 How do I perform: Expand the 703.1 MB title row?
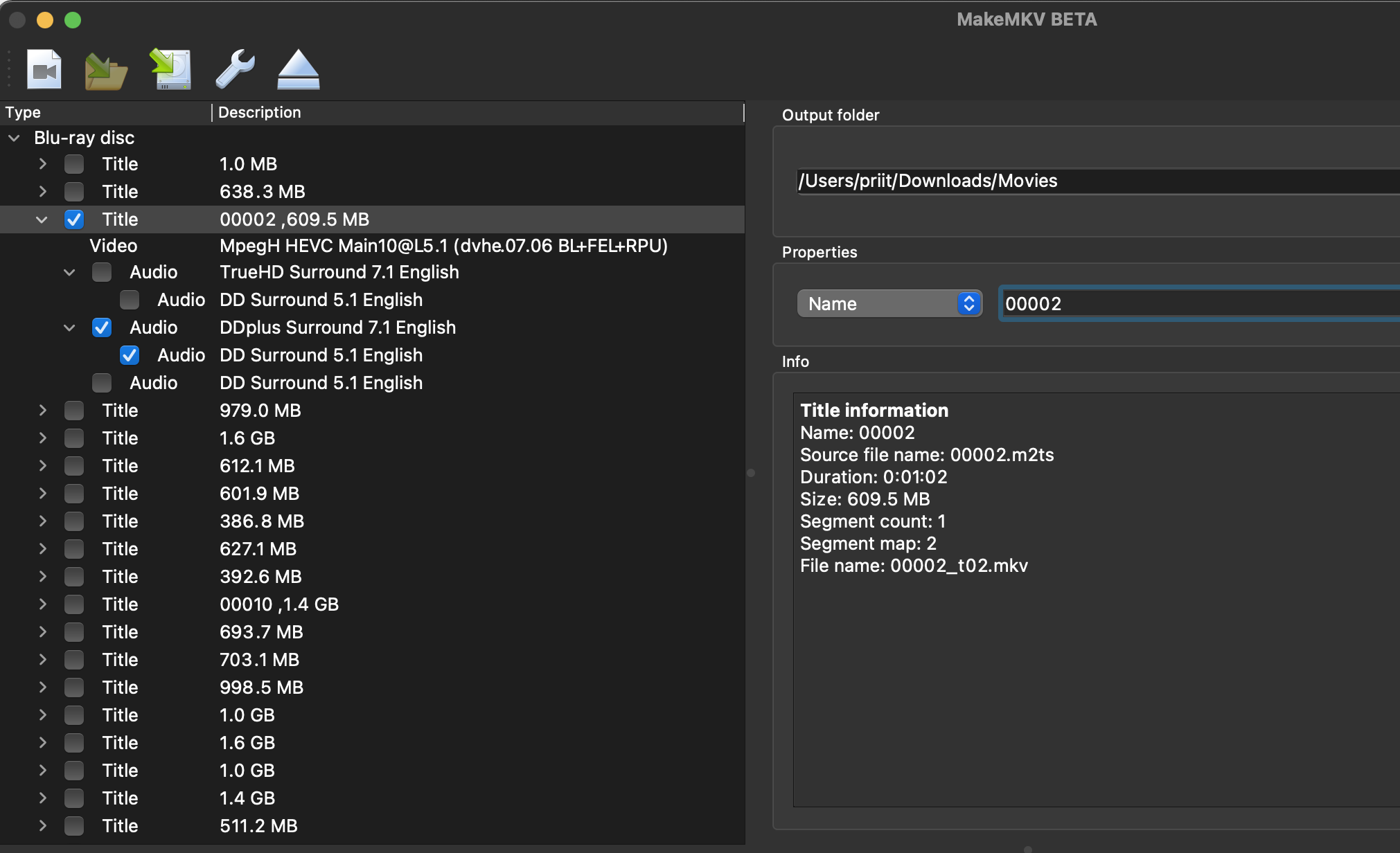tap(43, 660)
